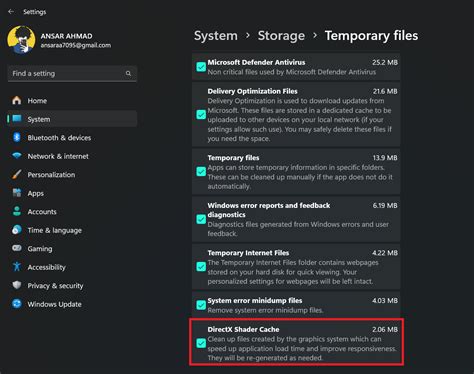Click 'Remove system error minidump files' description
The width and height of the screenshot is (474, 374).
(x=265, y=310)
